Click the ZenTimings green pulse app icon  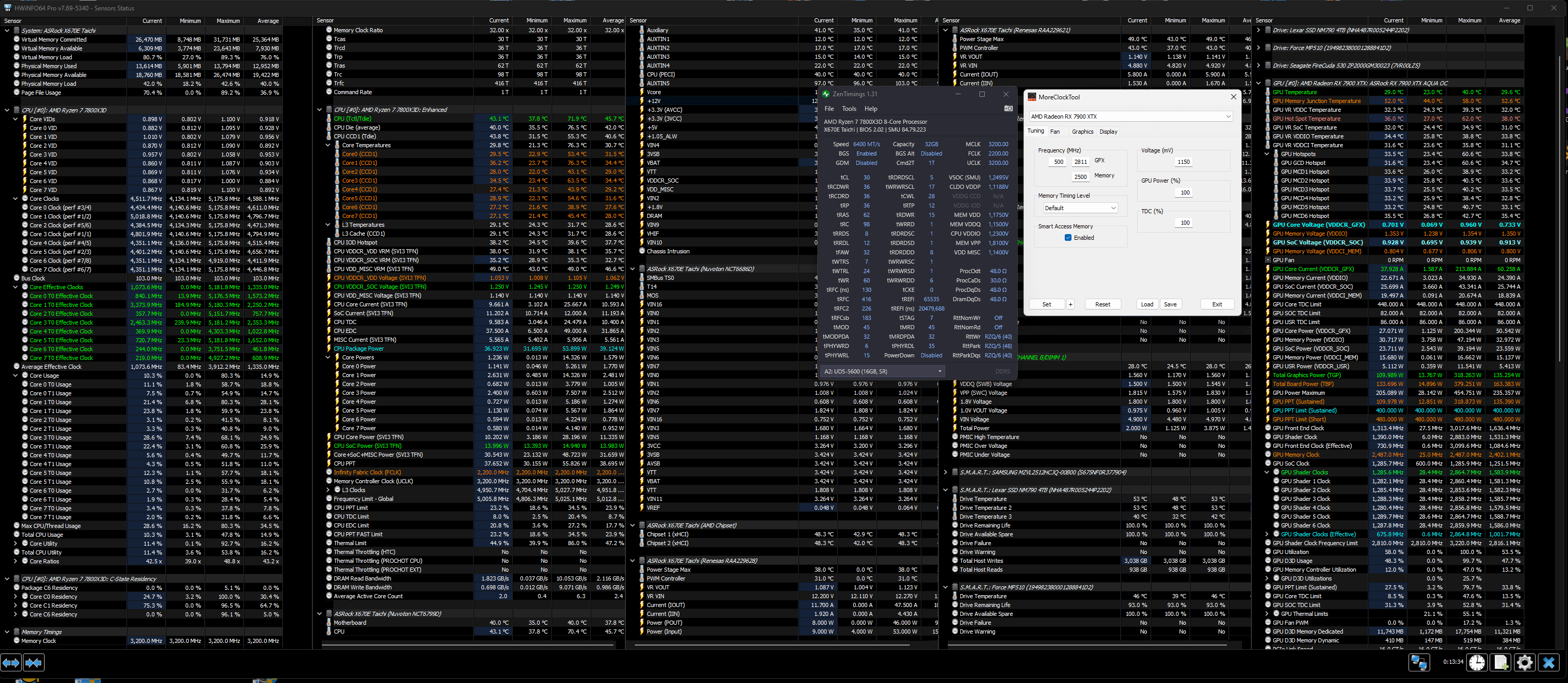[826, 94]
